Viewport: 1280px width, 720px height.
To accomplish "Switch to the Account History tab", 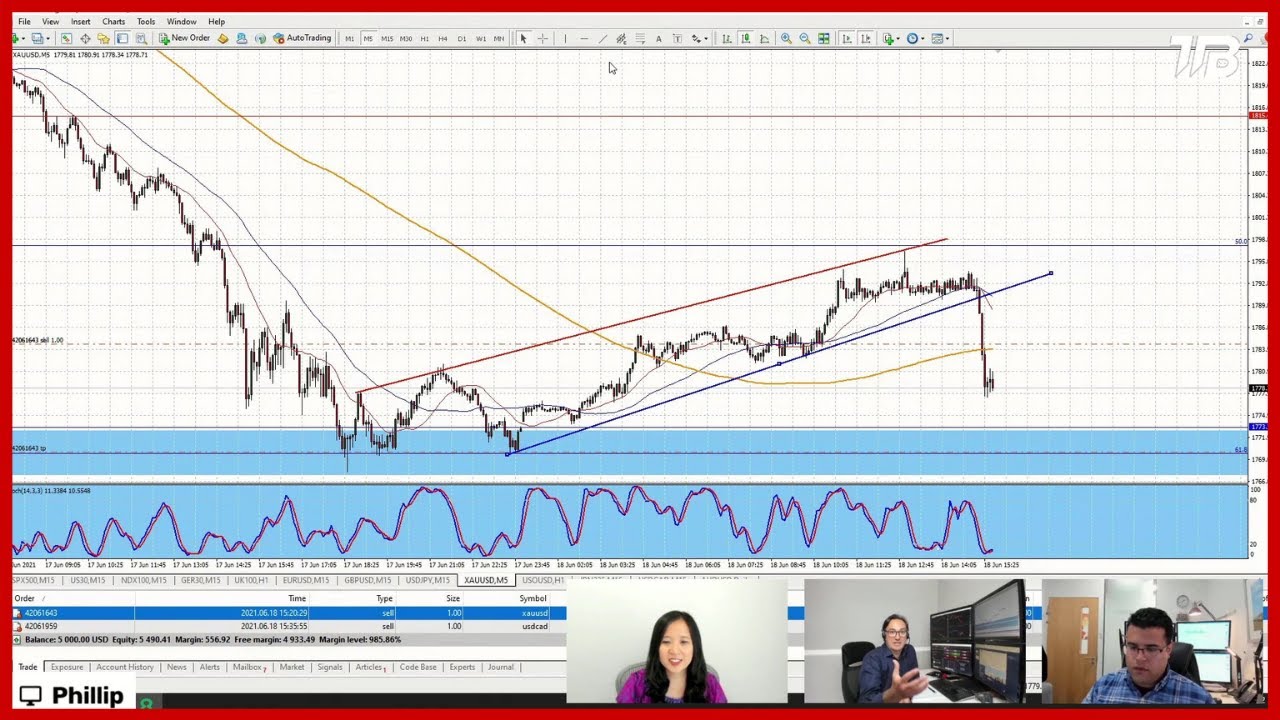I will (x=125, y=667).
